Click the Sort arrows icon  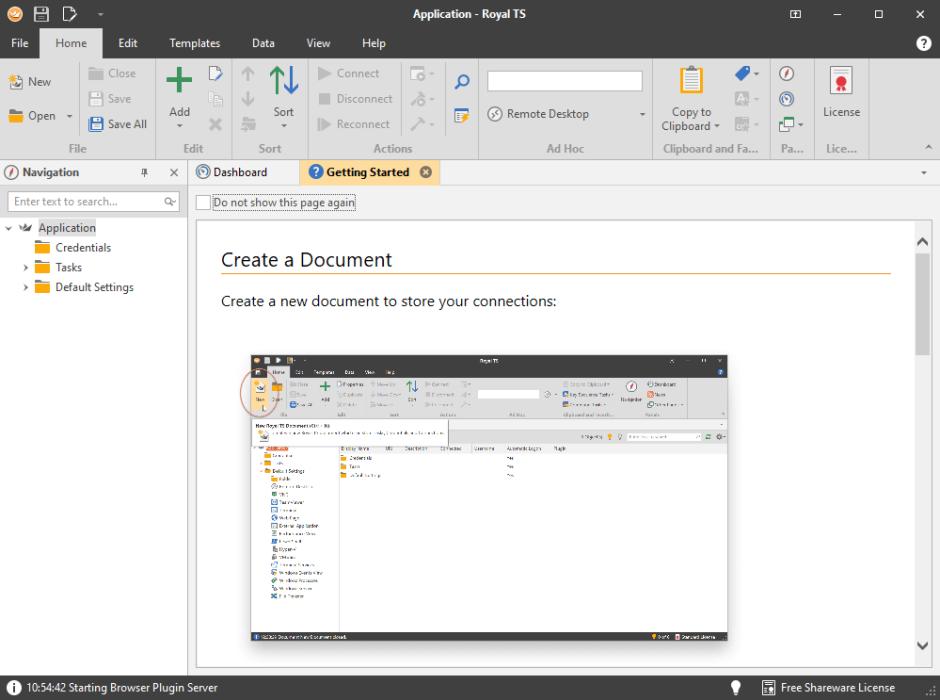(x=284, y=80)
